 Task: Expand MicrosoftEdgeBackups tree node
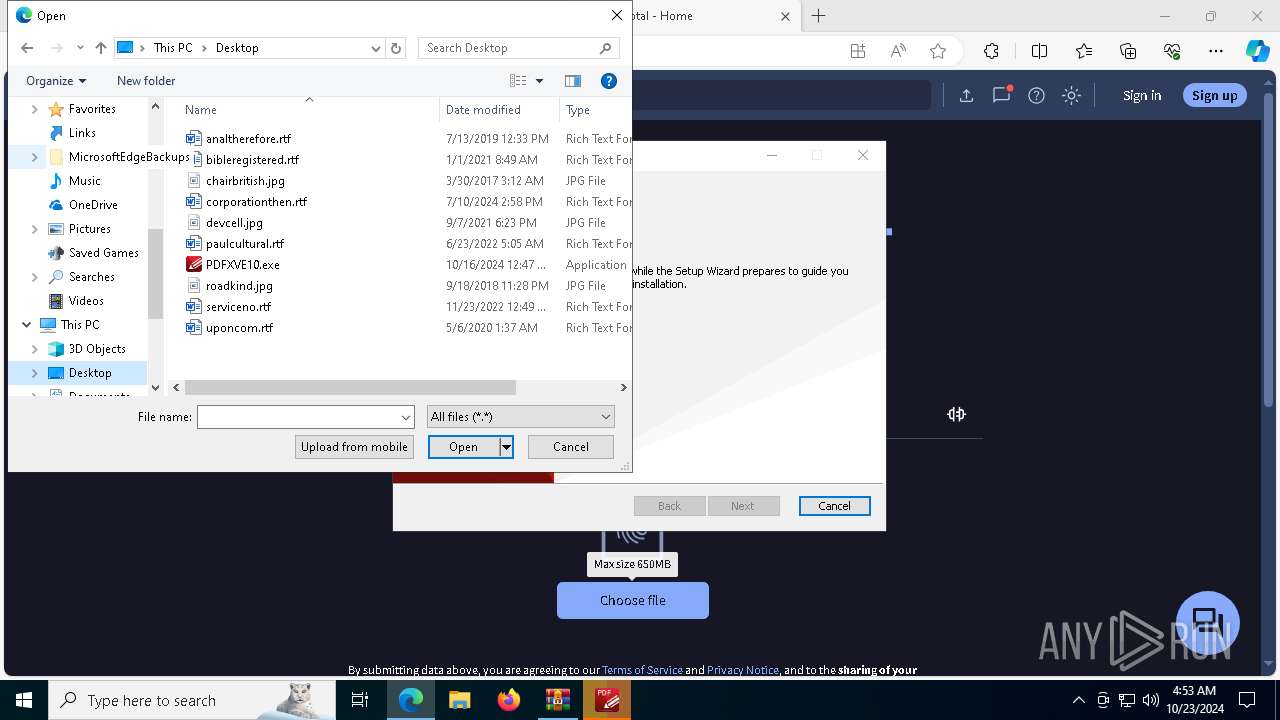pyautogui.click(x=34, y=157)
